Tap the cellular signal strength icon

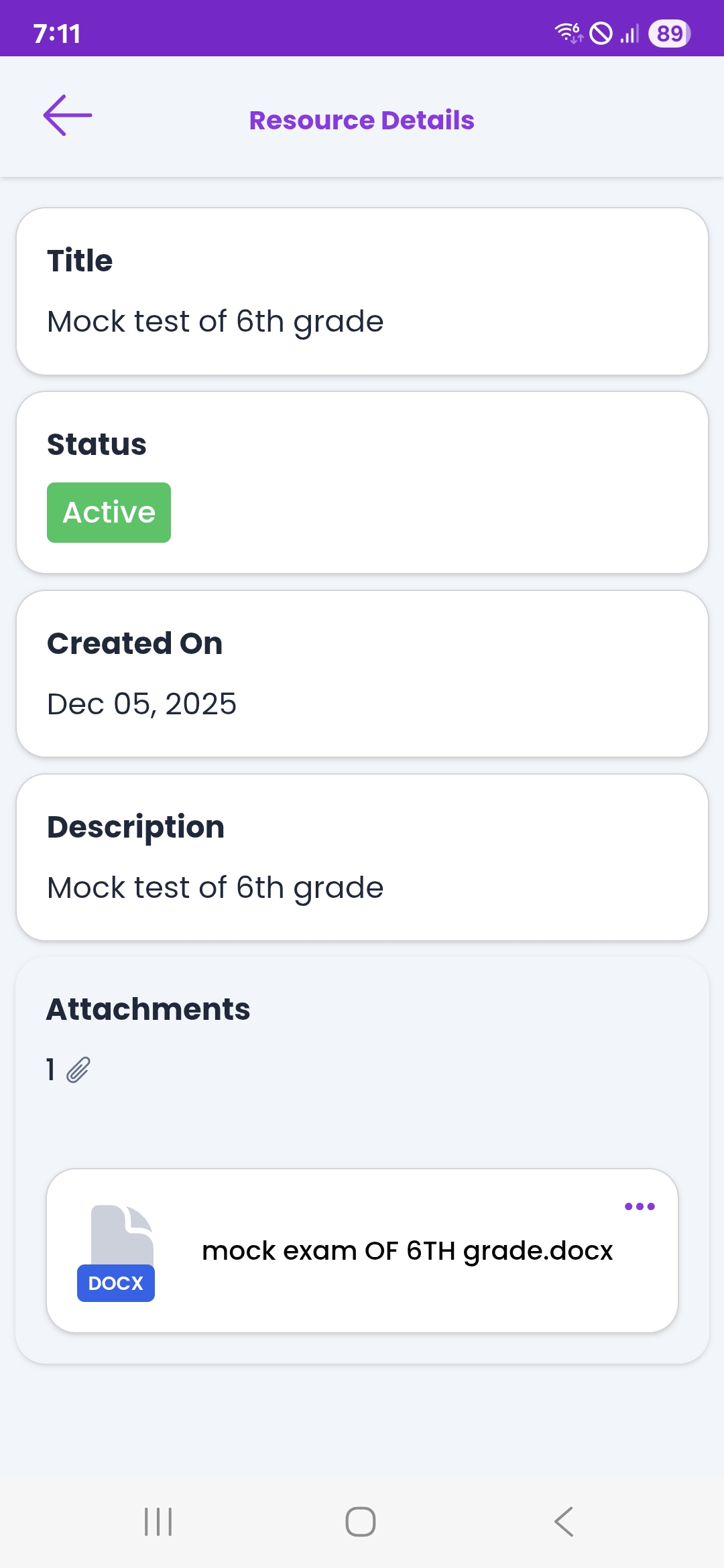[629, 34]
